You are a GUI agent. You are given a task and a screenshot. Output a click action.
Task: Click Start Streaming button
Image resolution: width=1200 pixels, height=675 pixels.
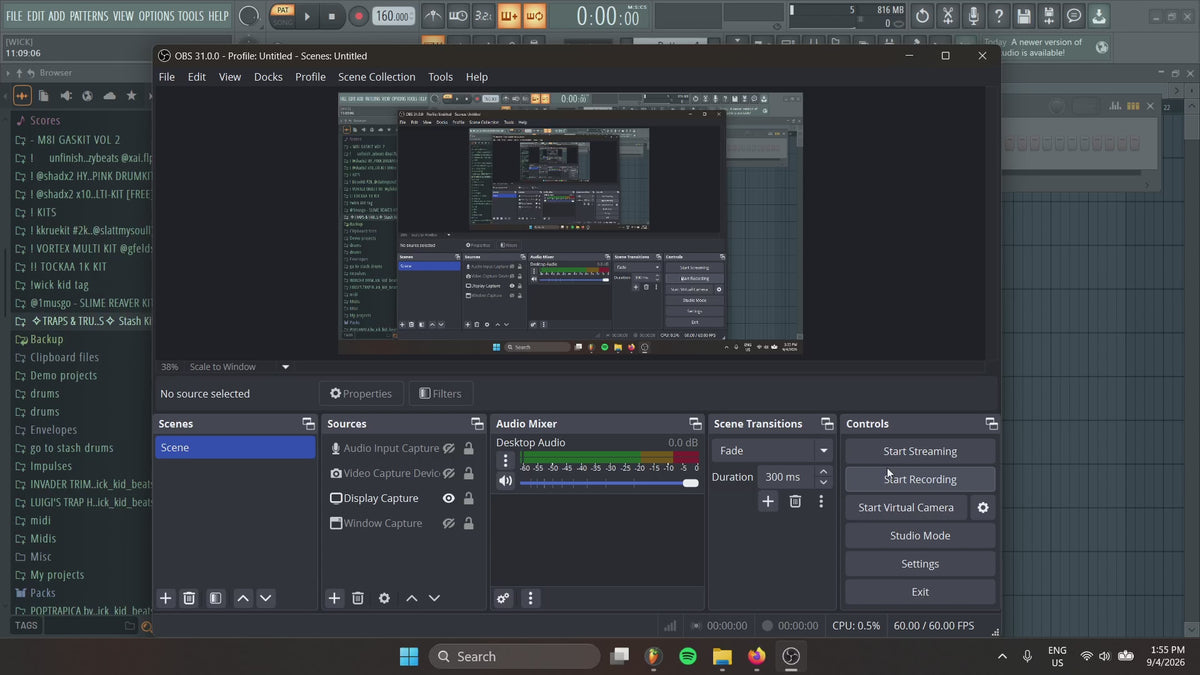(920, 451)
